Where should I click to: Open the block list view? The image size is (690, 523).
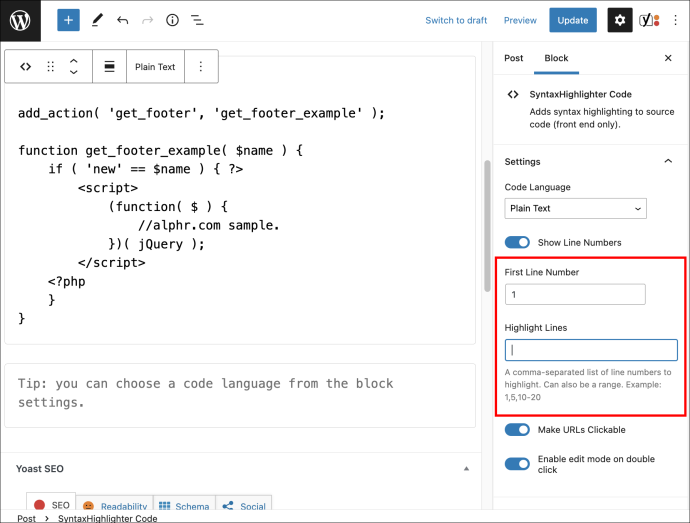click(197, 20)
